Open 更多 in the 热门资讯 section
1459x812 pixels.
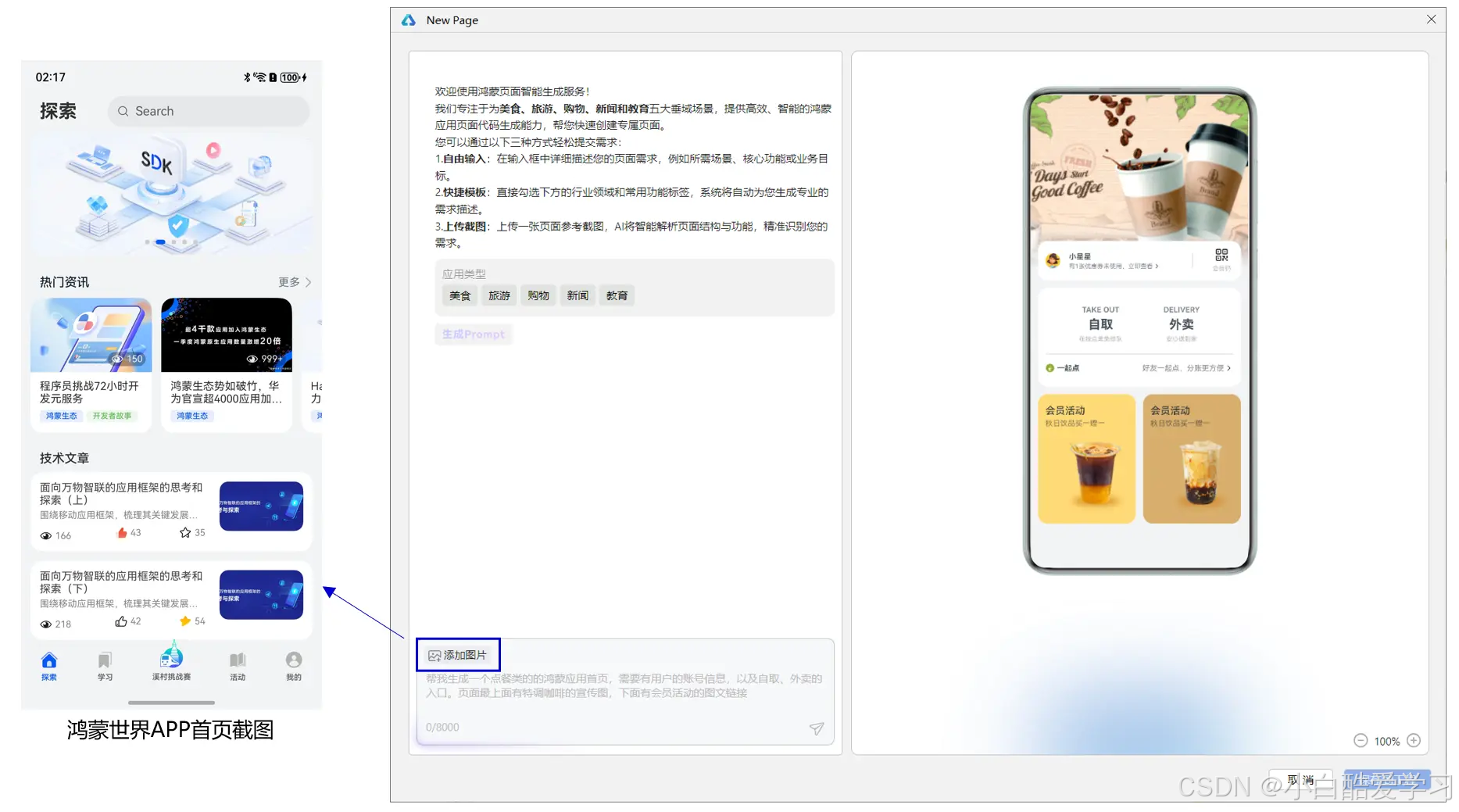[x=295, y=282]
